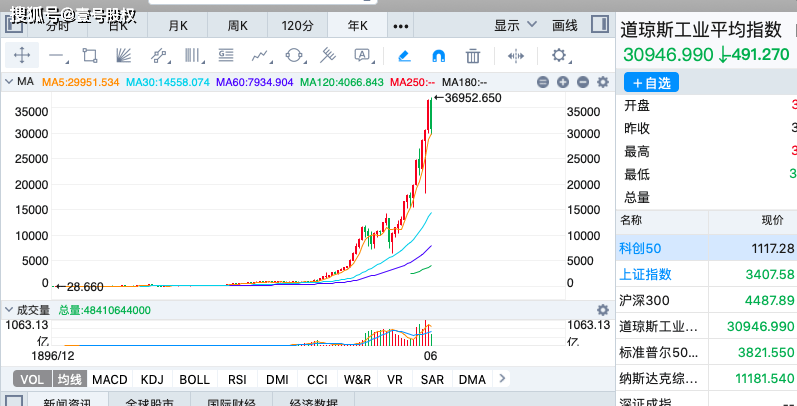Click the 画线 button
This screenshot has width=797, height=406.
(565, 25)
